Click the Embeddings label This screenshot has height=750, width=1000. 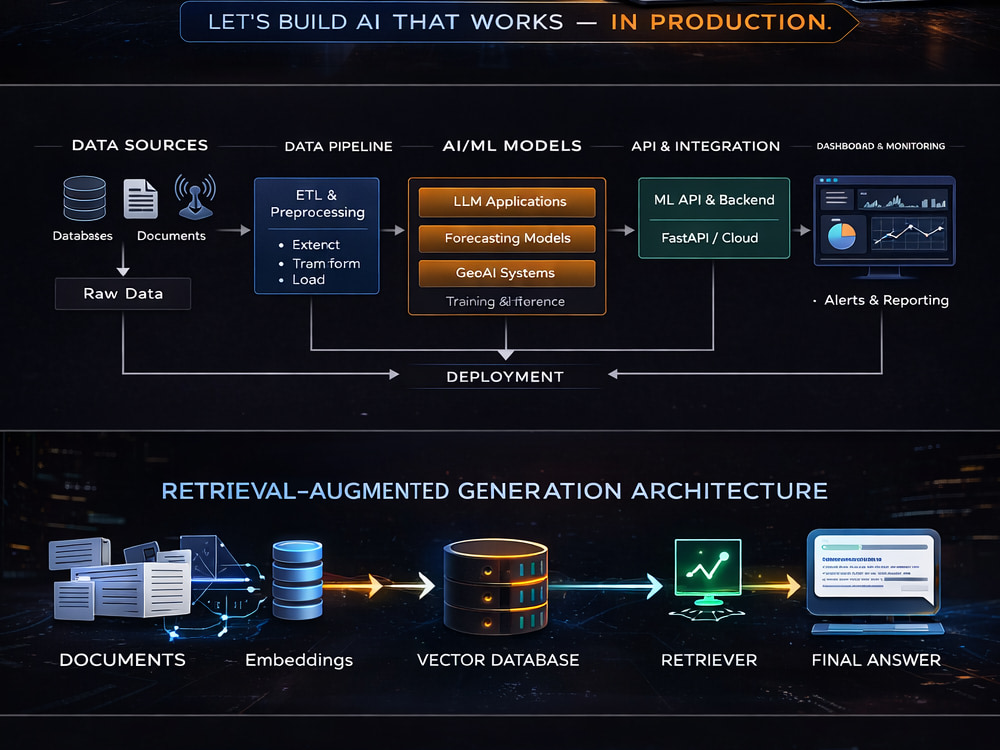tap(299, 661)
